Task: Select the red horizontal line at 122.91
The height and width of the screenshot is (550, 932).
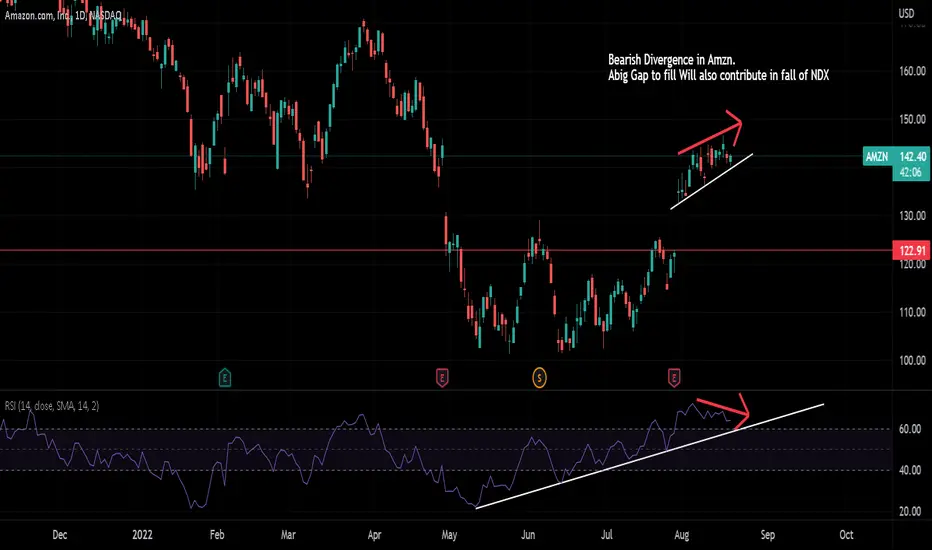Action: (446, 250)
